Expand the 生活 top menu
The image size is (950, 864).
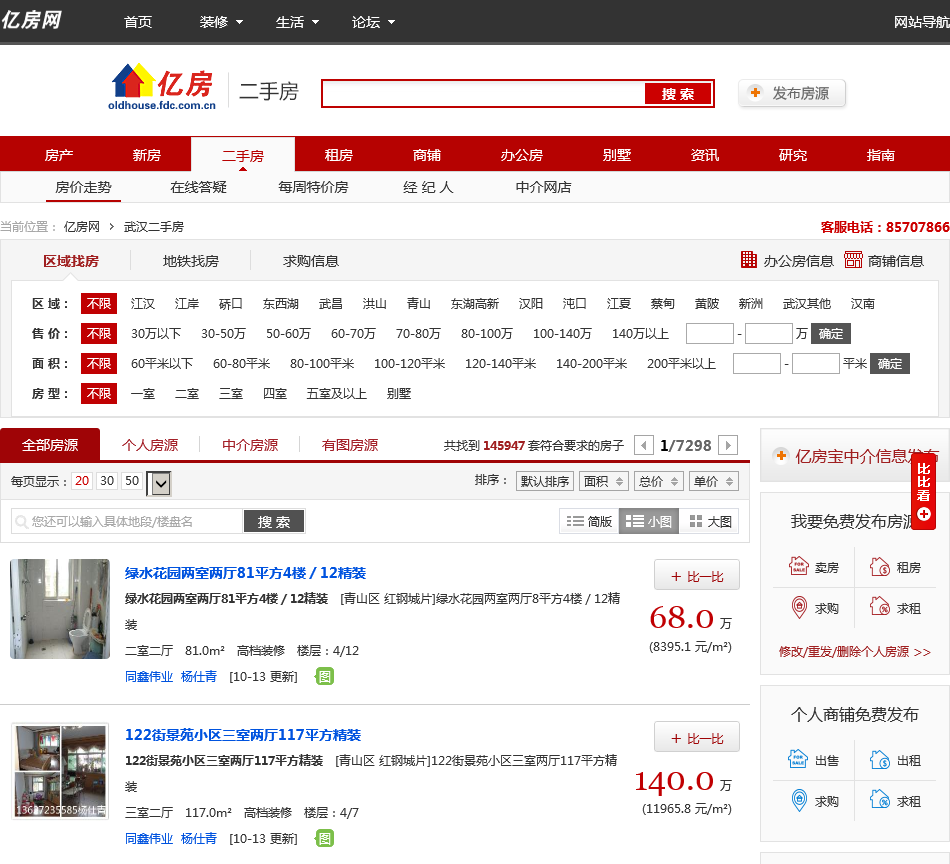pyautogui.click(x=297, y=22)
